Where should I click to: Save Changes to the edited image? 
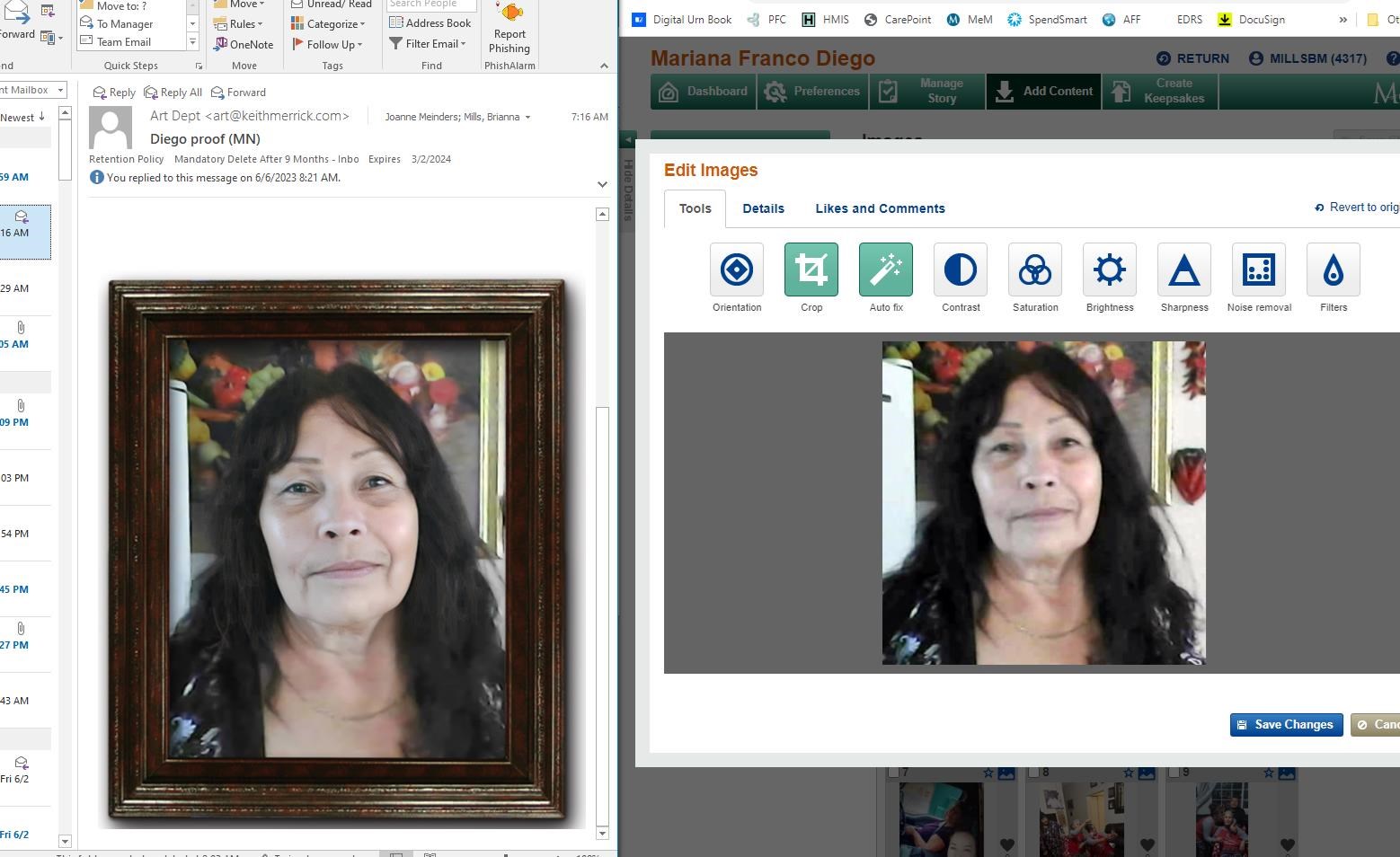1286,724
